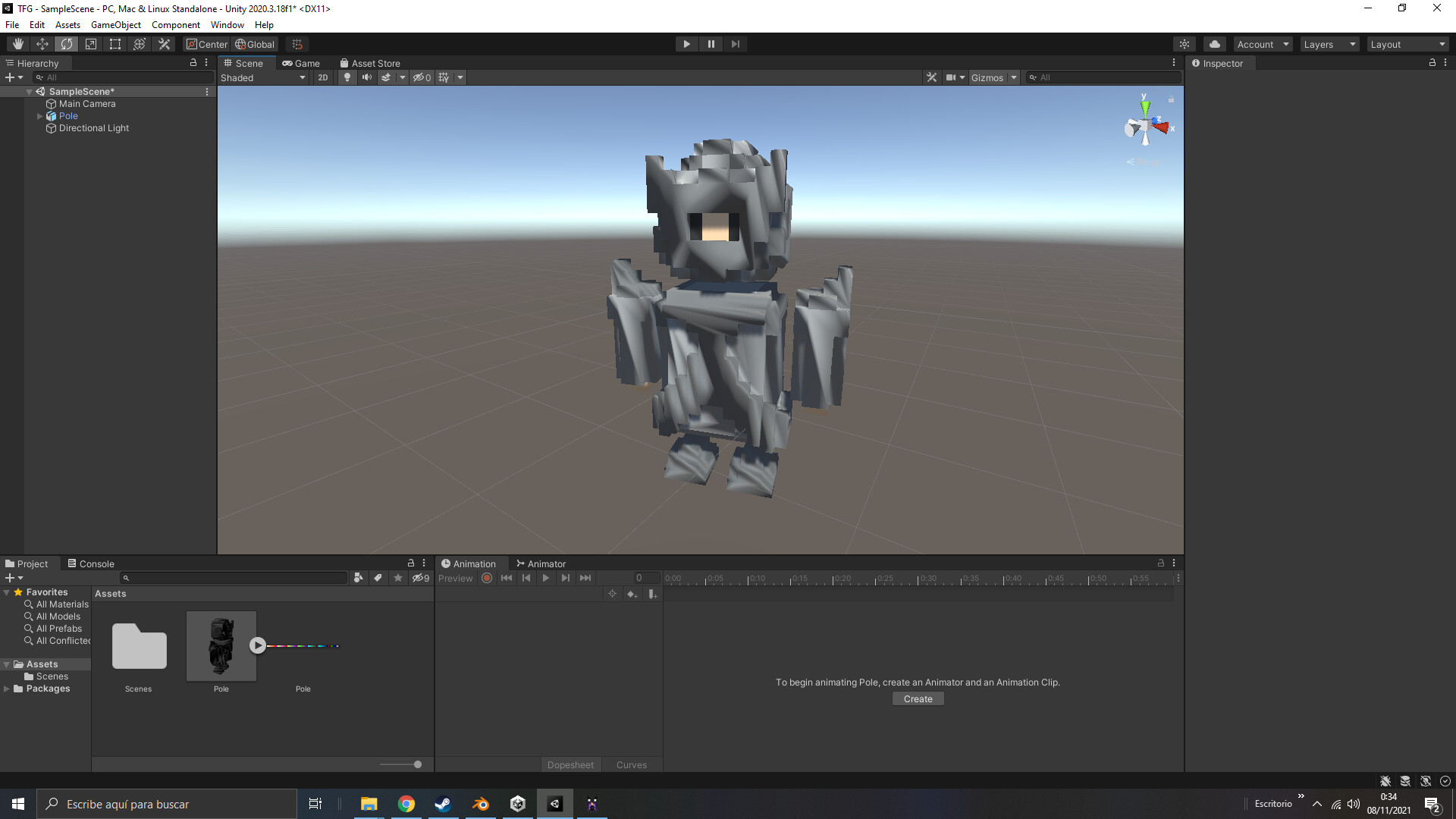Select the Hand tool for panning
The image size is (1456, 819).
tap(18, 44)
